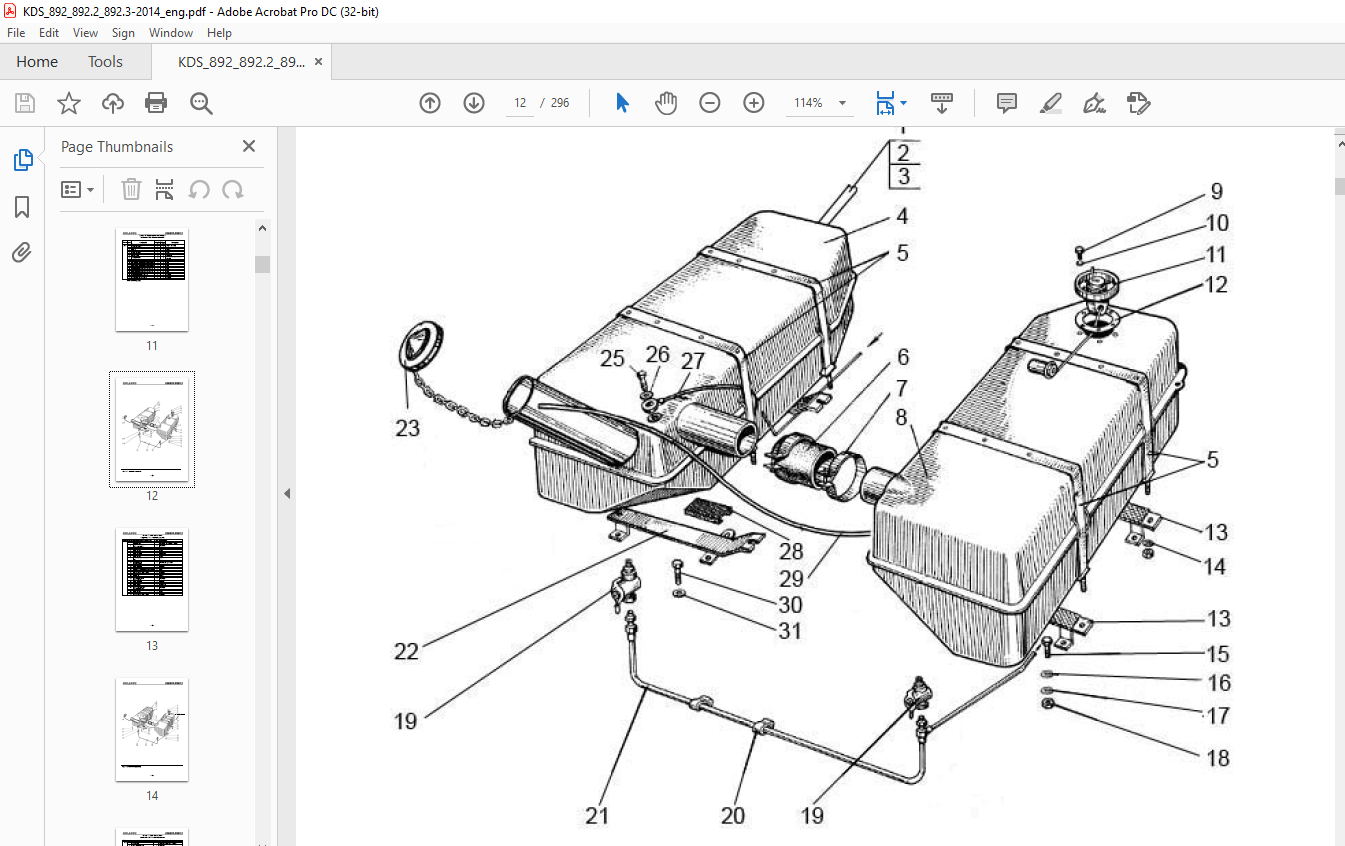Switch to the Tools tab
Viewport: 1345px width, 846px height.
tap(105, 62)
